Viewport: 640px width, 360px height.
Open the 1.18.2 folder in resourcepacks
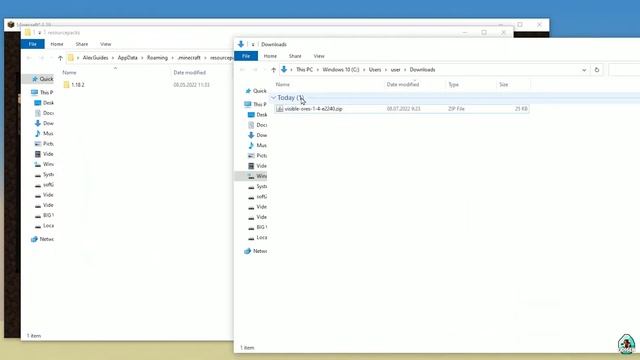pos(78,85)
